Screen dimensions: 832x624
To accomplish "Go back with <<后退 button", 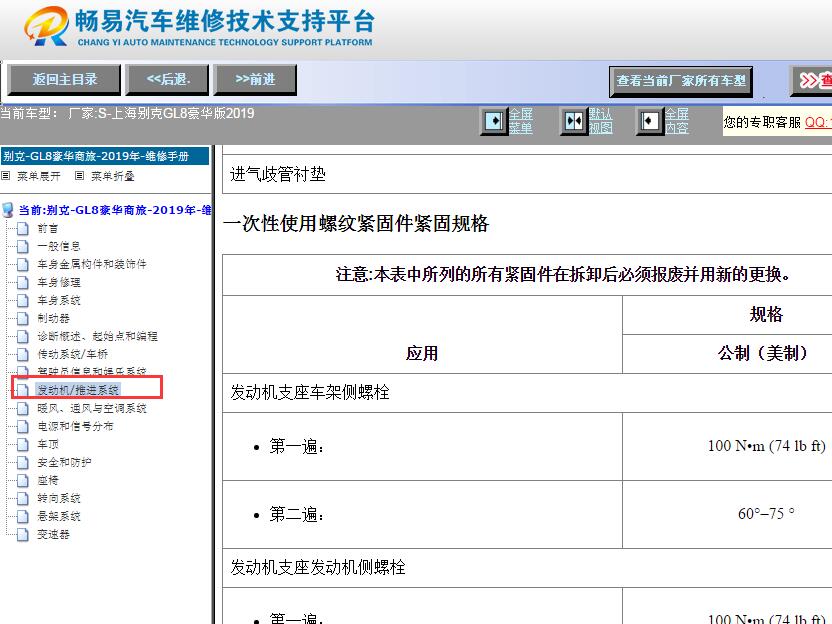I will pos(168,80).
